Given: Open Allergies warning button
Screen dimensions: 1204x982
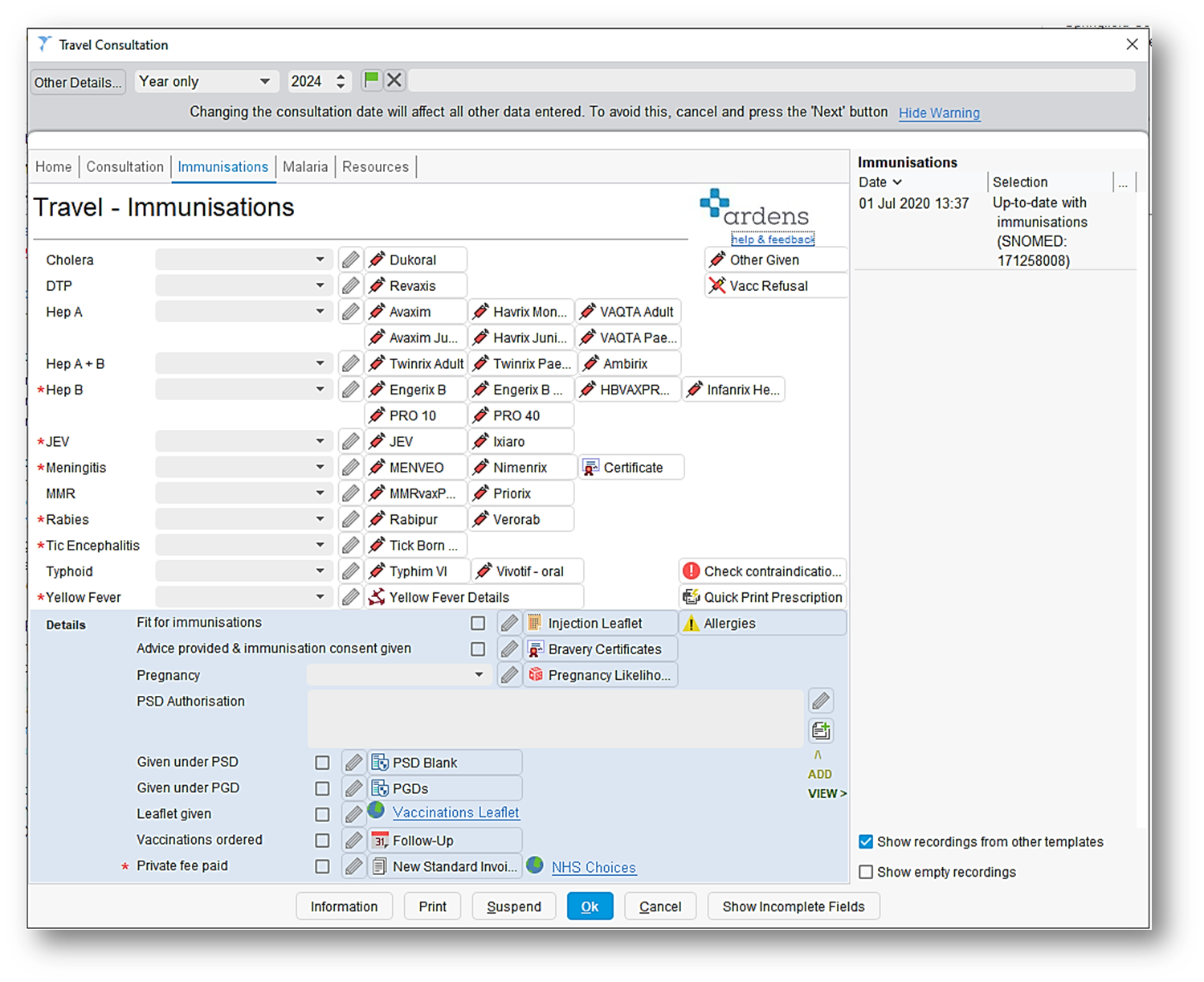Looking at the screenshot, I should coord(762,623).
